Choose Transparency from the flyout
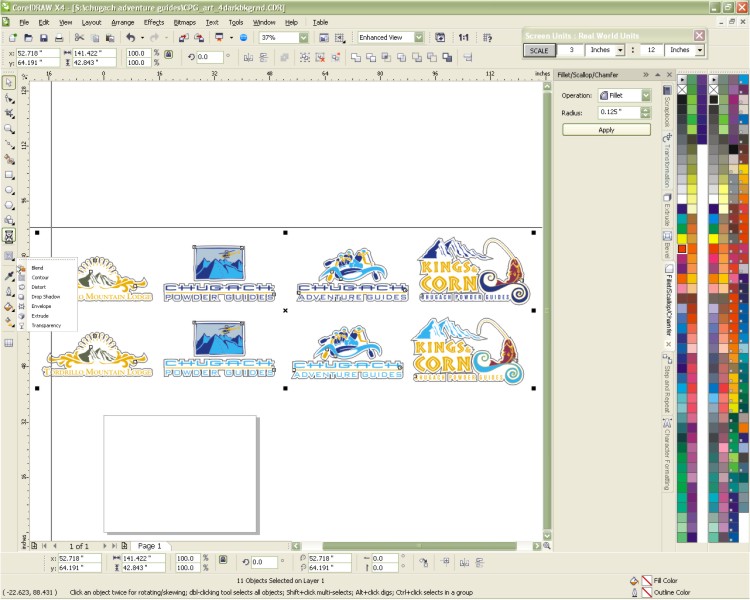Screen dimensions: 750x600 click(x=46, y=326)
